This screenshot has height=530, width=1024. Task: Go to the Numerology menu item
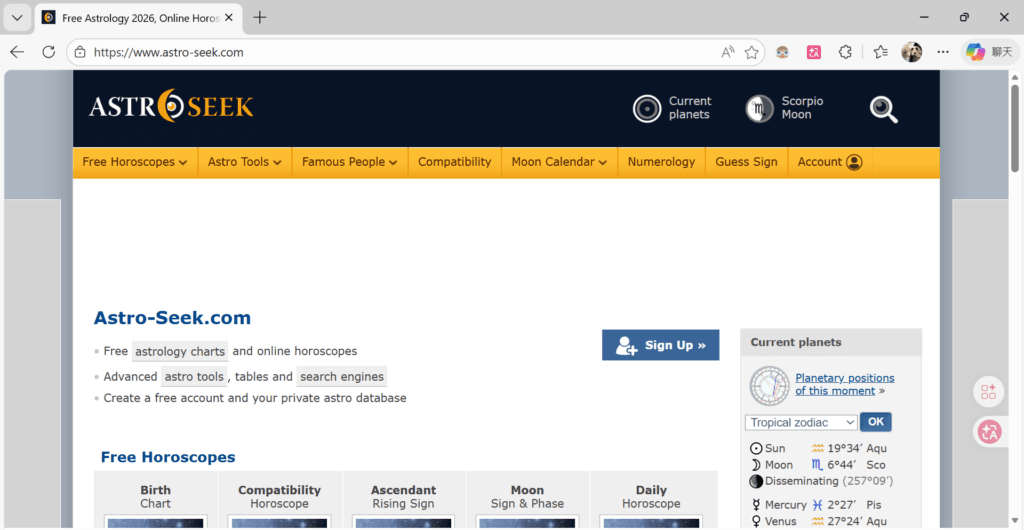pyautogui.click(x=661, y=162)
